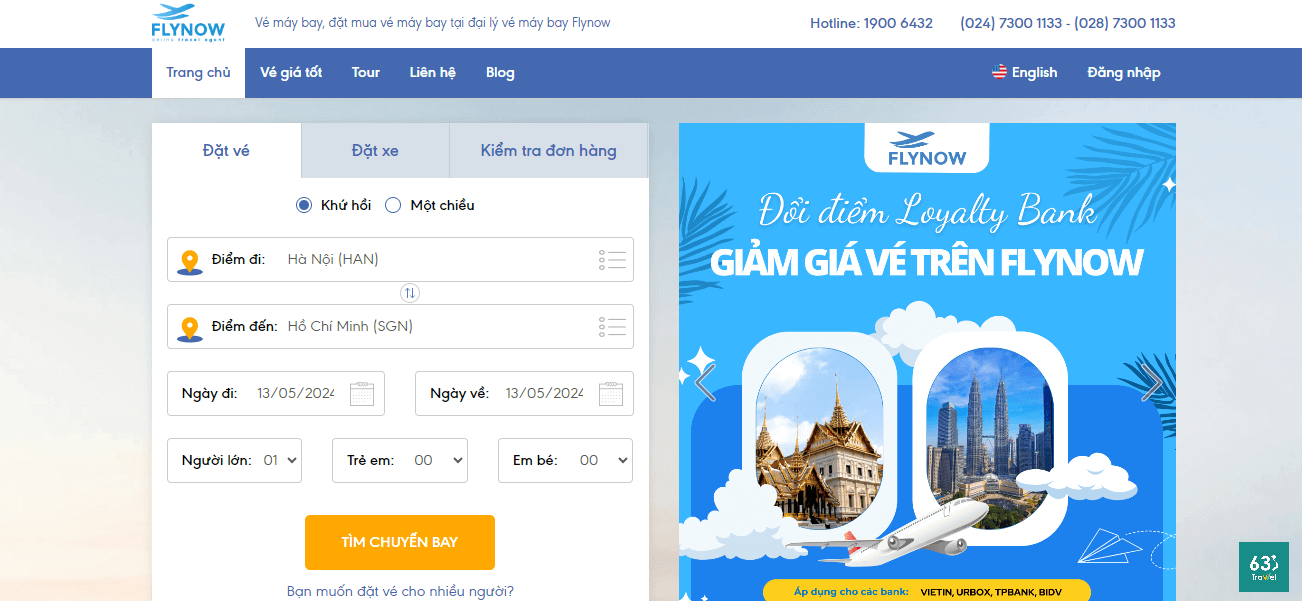Select the Khứ hồi radio button

point(303,204)
